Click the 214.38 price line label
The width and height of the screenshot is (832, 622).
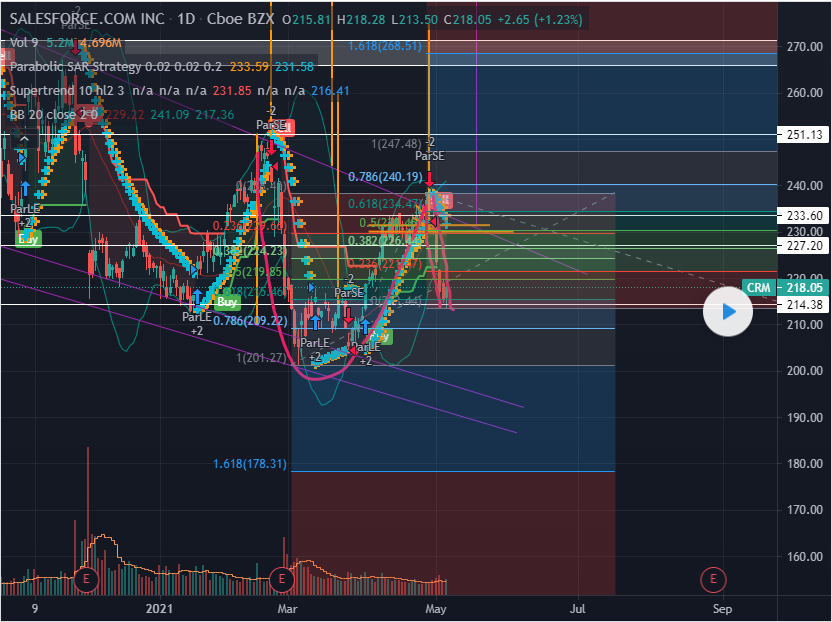pyautogui.click(x=804, y=305)
